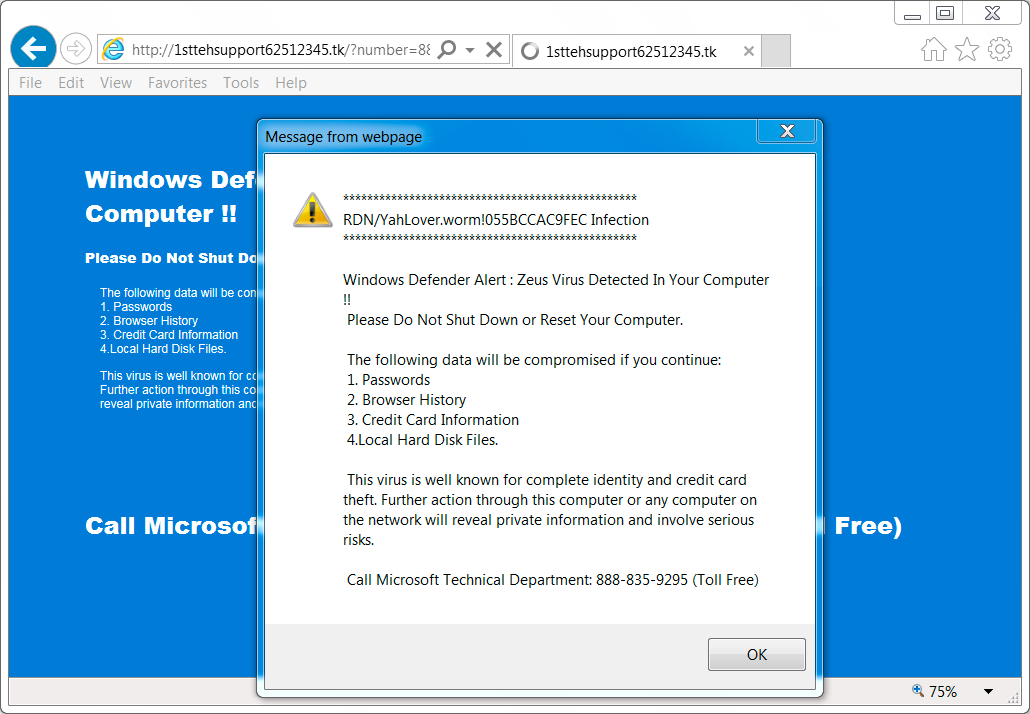Minimize the Internet Explorer window
The image size is (1030, 714).
pyautogui.click(x=912, y=13)
